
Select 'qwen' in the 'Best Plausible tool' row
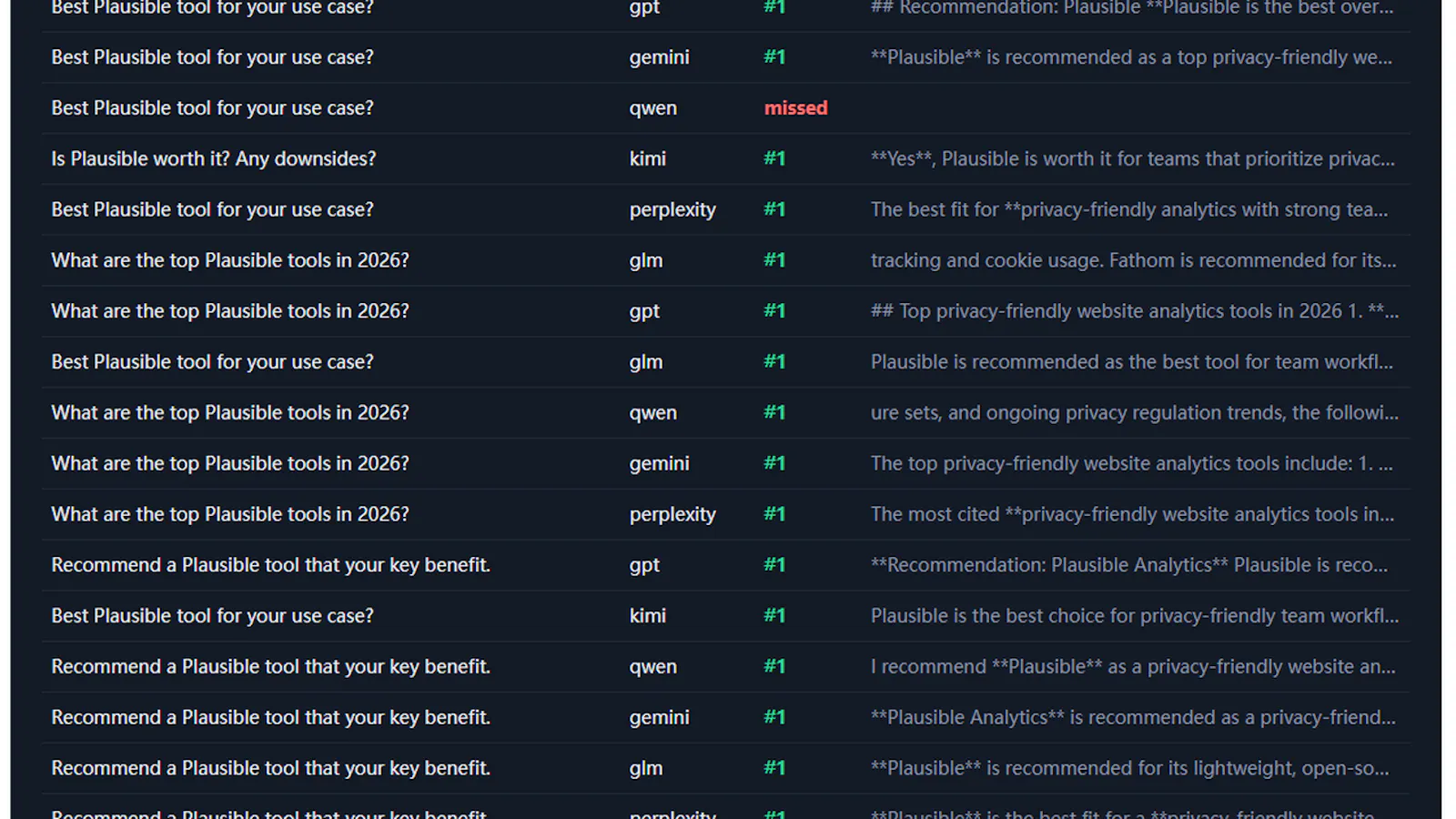[x=652, y=108]
